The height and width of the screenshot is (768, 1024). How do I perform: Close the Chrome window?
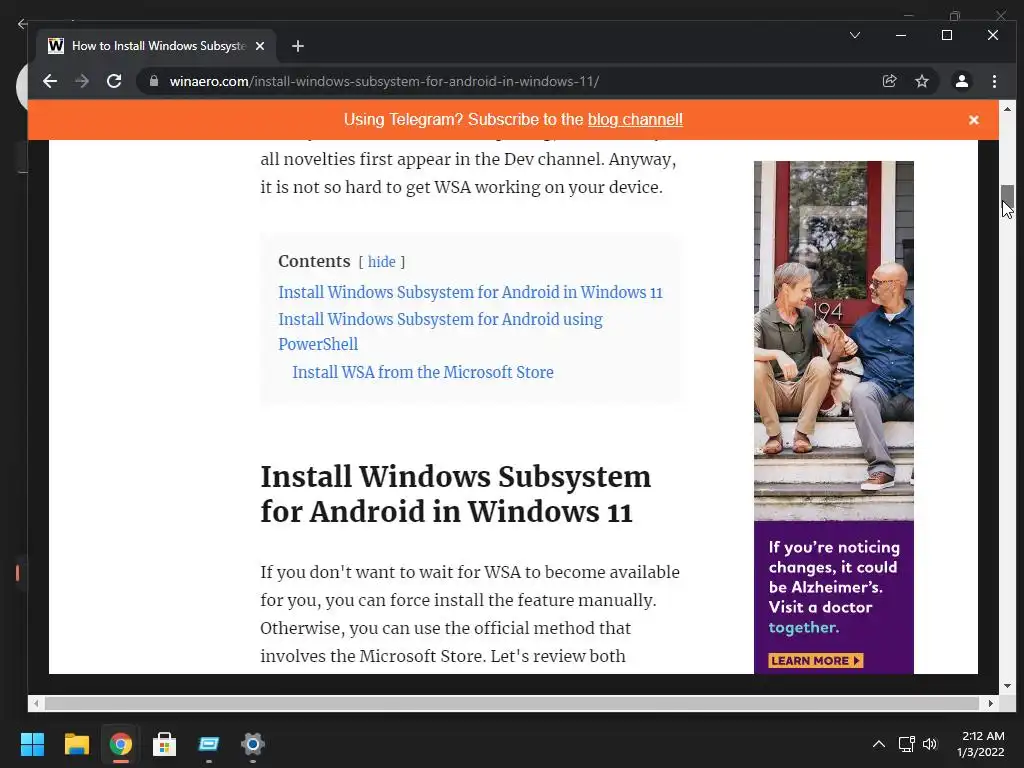click(993, 35)
